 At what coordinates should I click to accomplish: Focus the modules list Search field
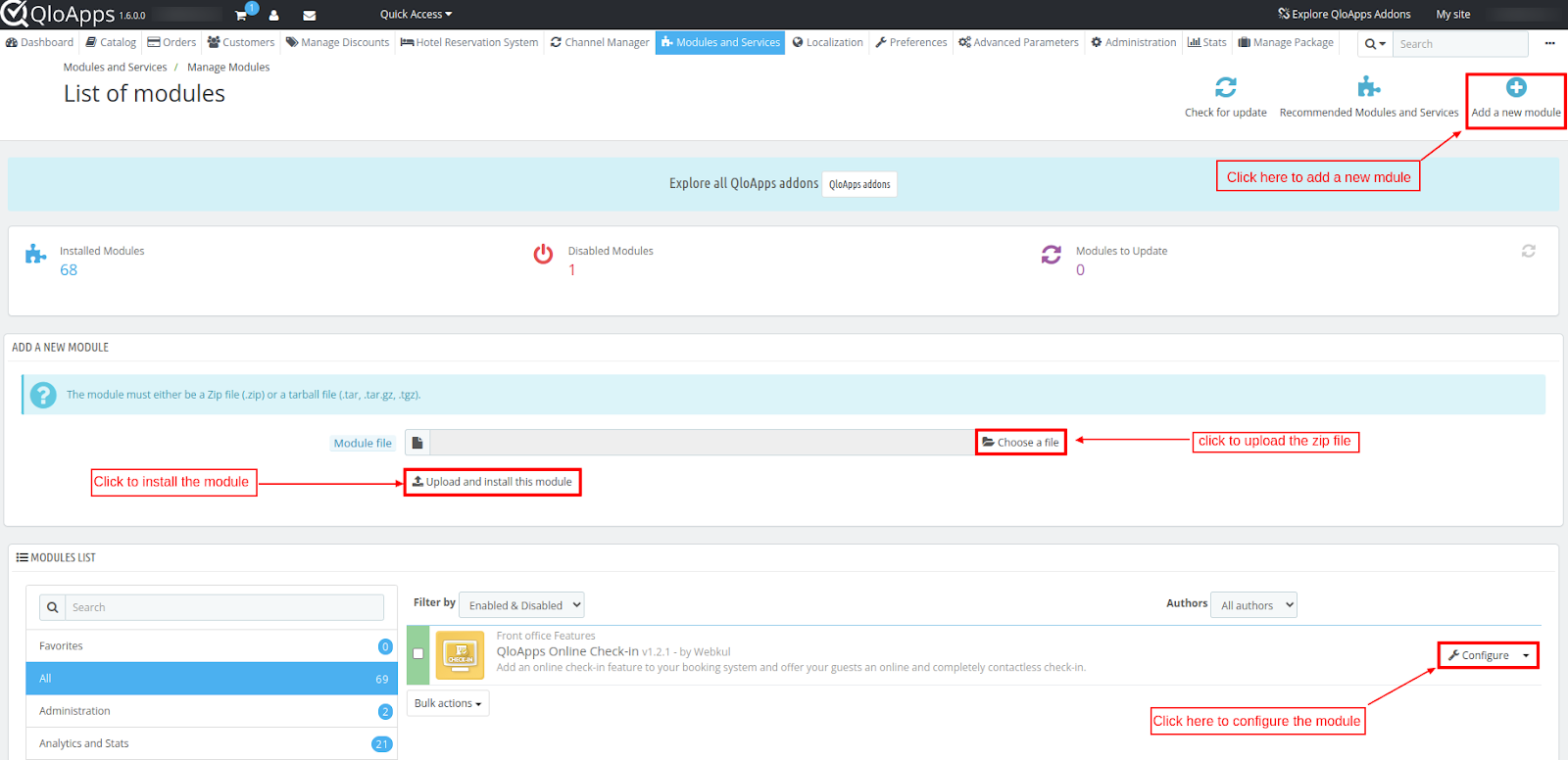coord(224,607)
